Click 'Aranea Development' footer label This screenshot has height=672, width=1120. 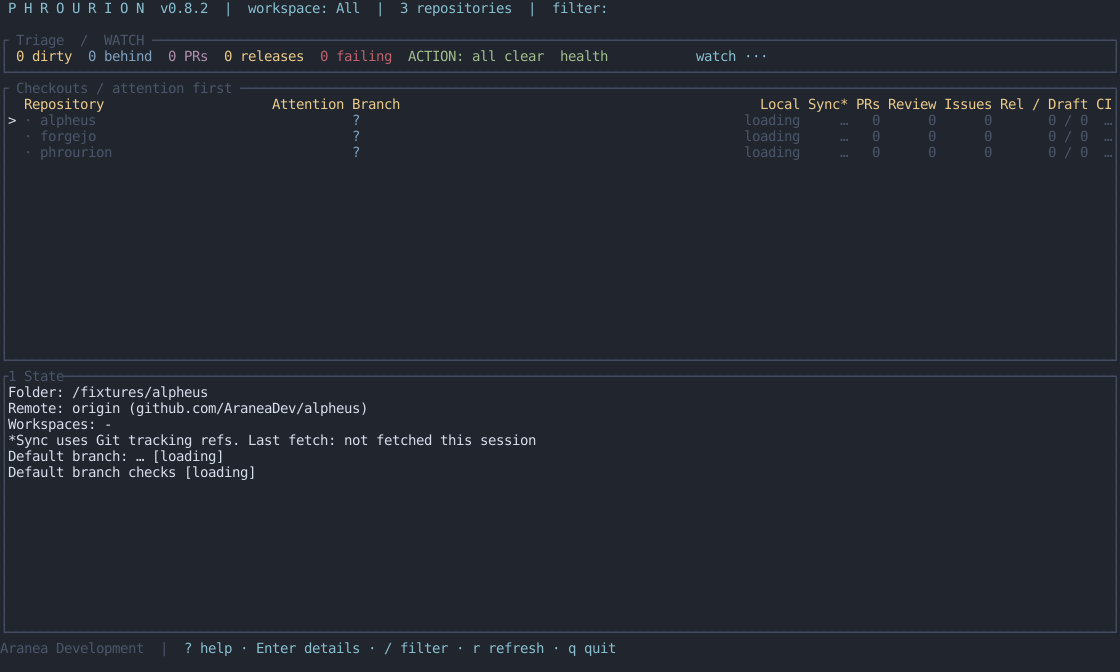pos(72,648)
